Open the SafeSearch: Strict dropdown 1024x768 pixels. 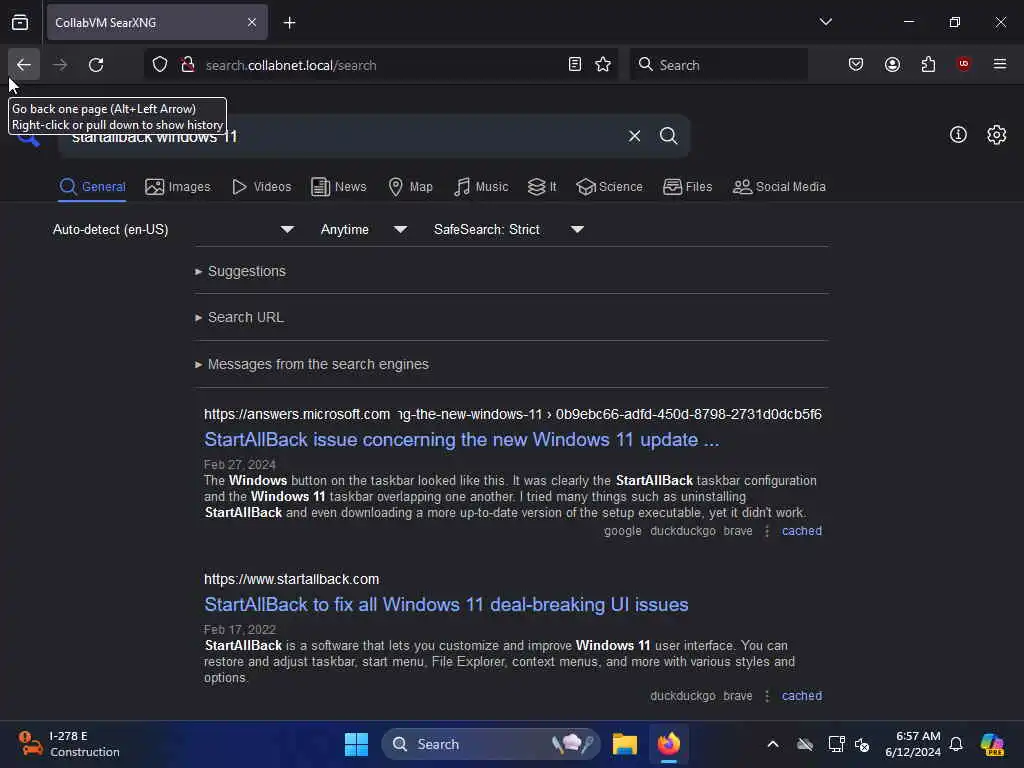coord(509,229)
